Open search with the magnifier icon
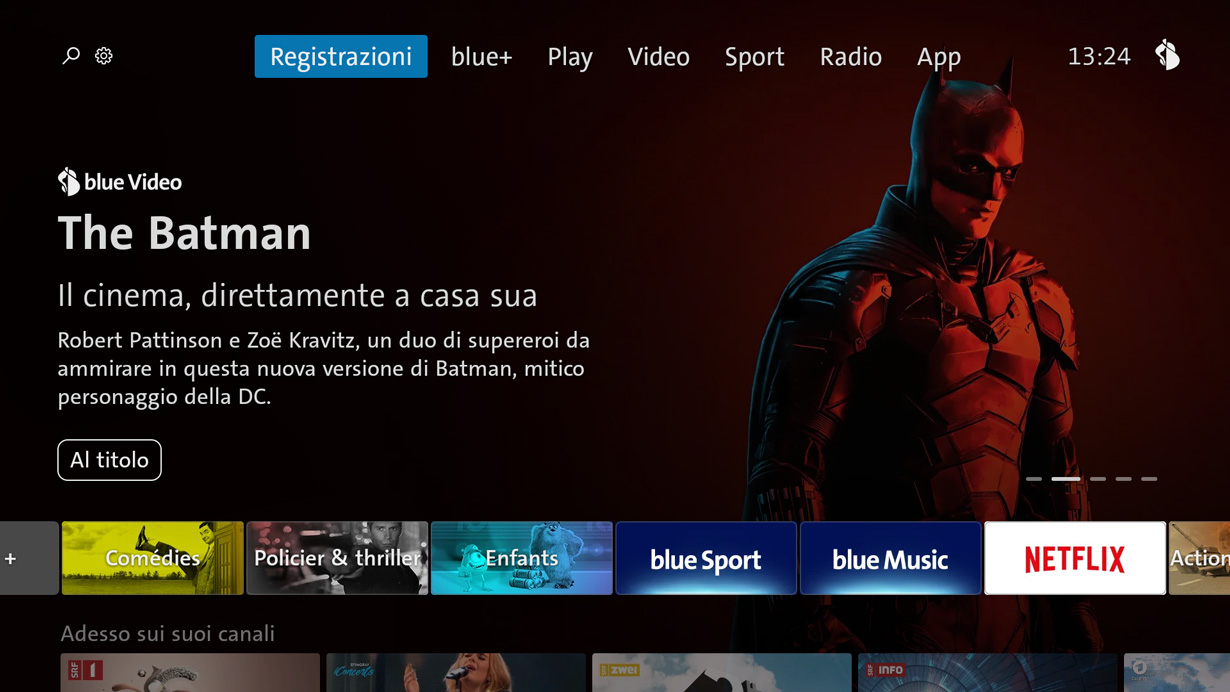1230x692 pixels. click(71, 56)
